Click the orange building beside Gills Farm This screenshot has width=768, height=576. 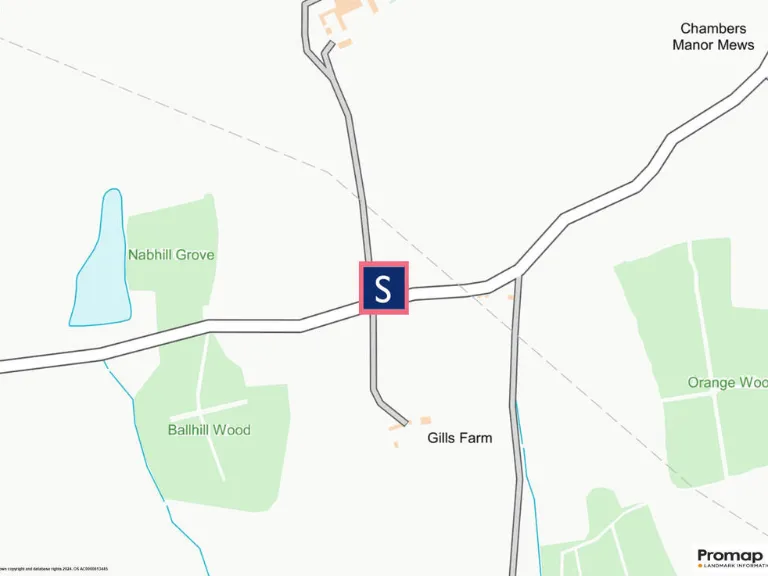(425, 420)
